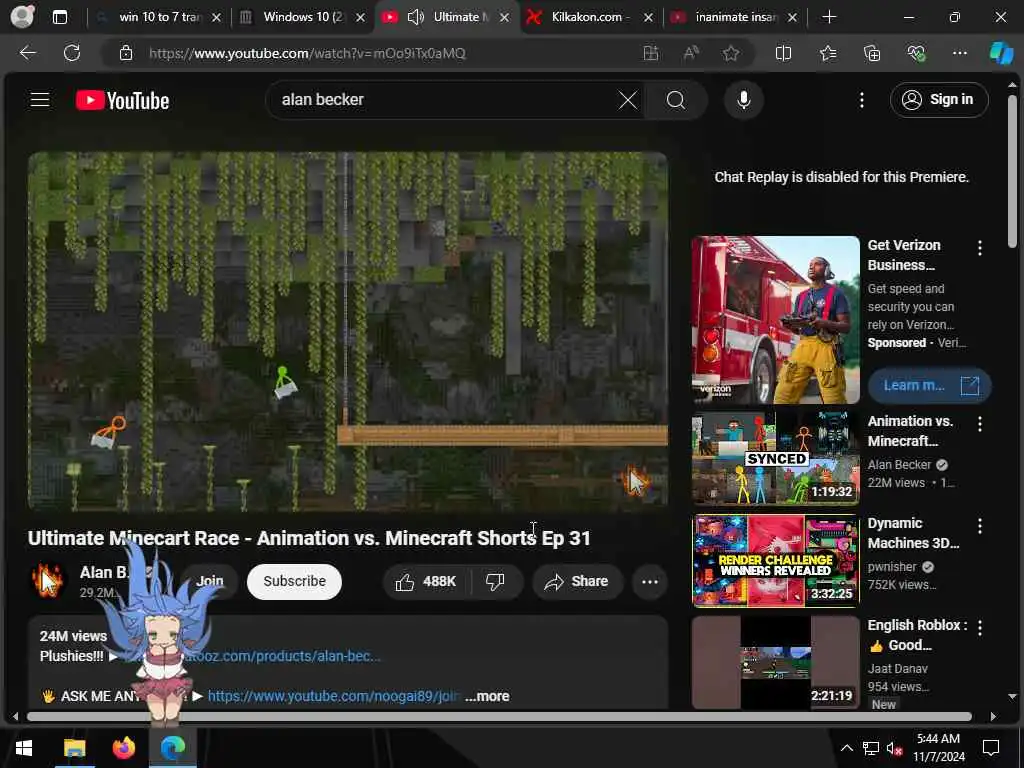Refresh the page in the browser
The width and height of the screenshot is (1024, 768).
72,53
